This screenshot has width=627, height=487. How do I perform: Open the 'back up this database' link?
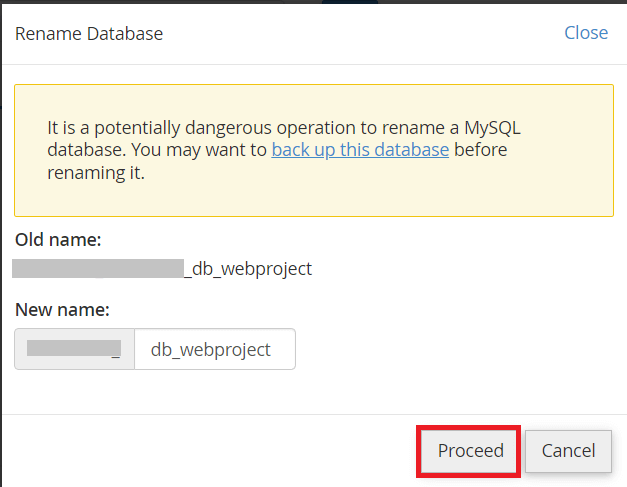(360, 150)
